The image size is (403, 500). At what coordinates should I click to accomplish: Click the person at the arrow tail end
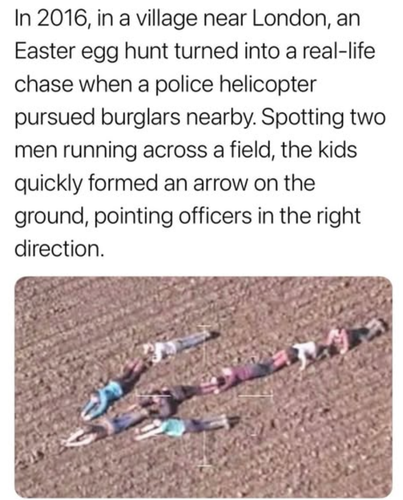(360, 333)
